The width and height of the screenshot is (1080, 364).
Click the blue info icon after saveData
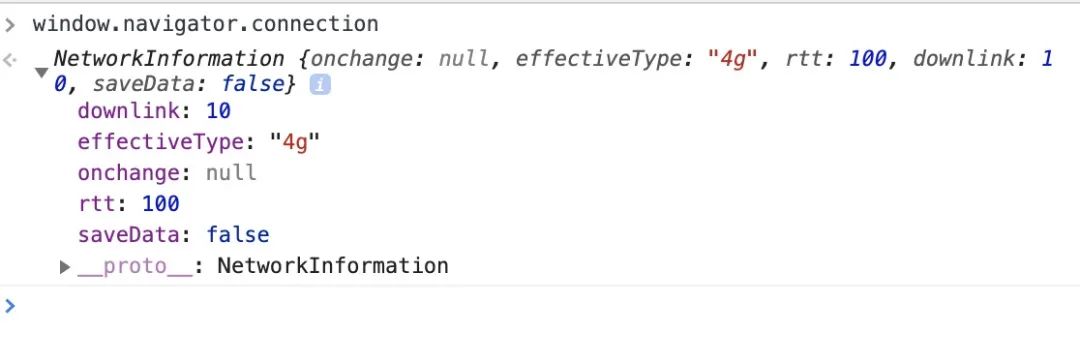pyautogui.click(x=320, y=85)
